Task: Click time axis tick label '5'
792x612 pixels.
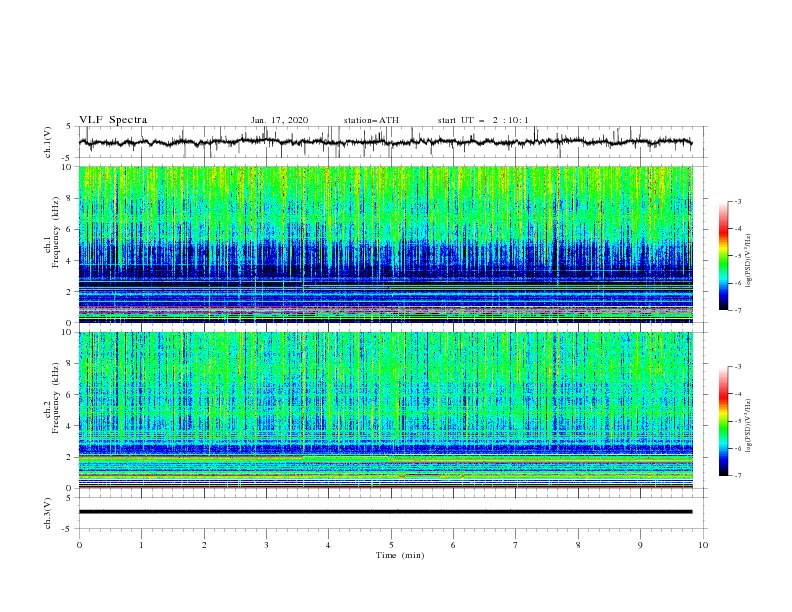Action: coord(391,545)
